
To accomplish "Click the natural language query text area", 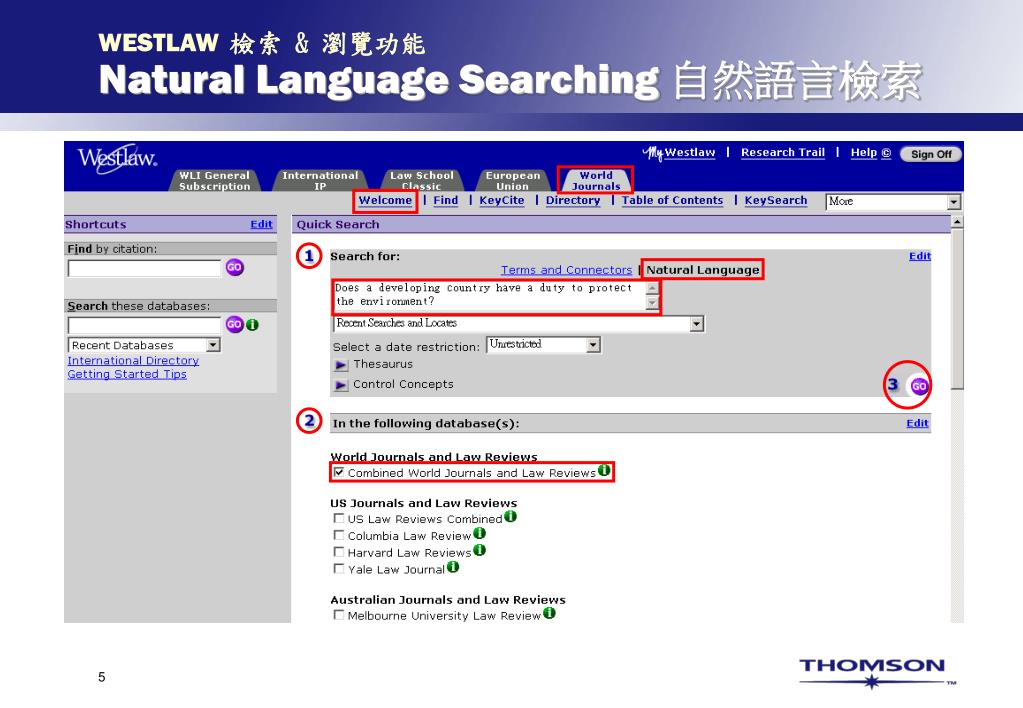I will click(x=489, y=296).
